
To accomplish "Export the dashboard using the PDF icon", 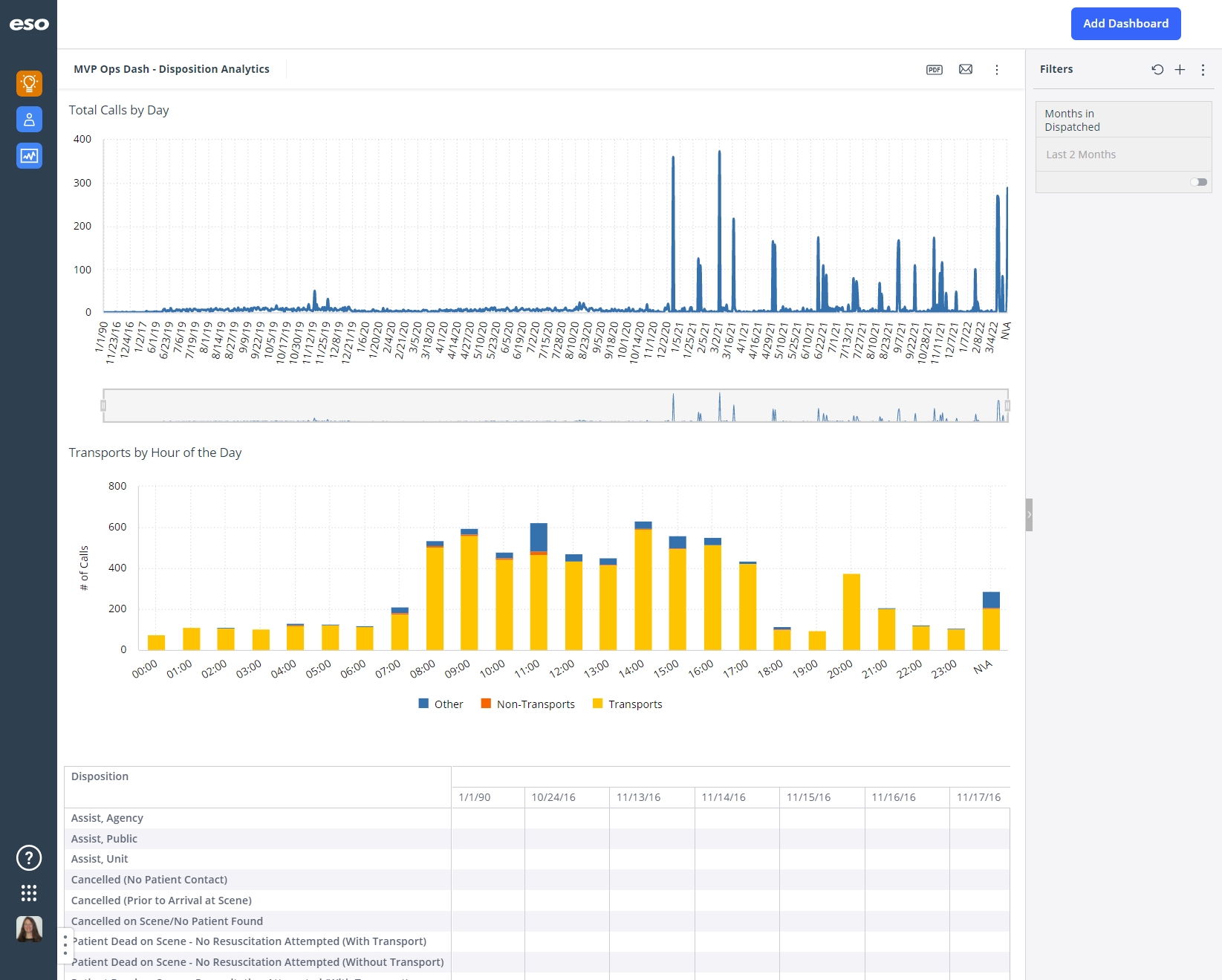I will point(934,69).
